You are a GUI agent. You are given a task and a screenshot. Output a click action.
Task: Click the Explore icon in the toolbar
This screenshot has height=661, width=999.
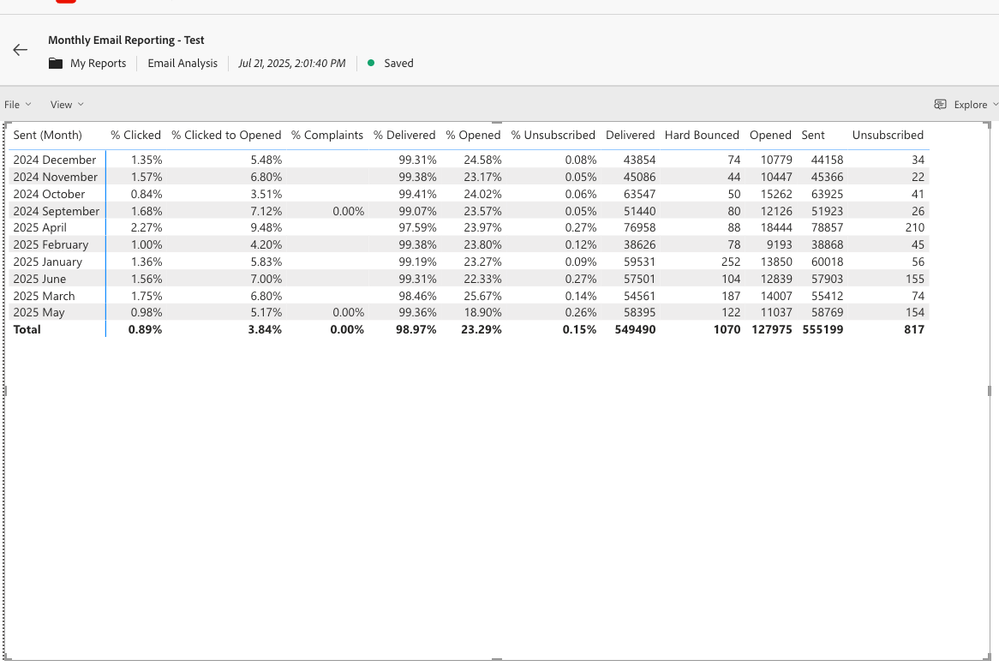940,104
